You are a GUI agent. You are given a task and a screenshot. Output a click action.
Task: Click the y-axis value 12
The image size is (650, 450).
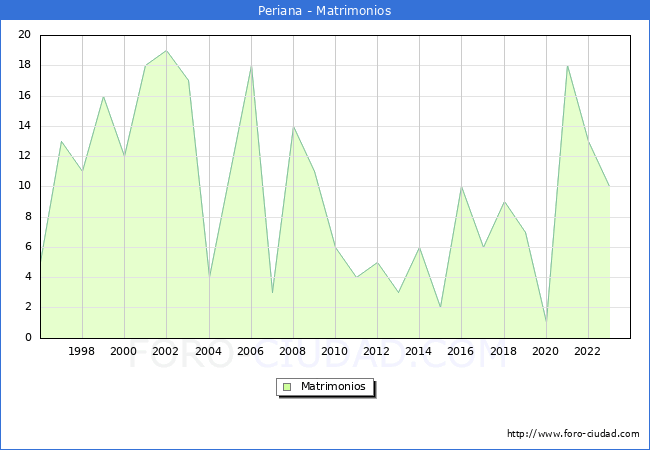pyautogui.click(x=25, y=156)
